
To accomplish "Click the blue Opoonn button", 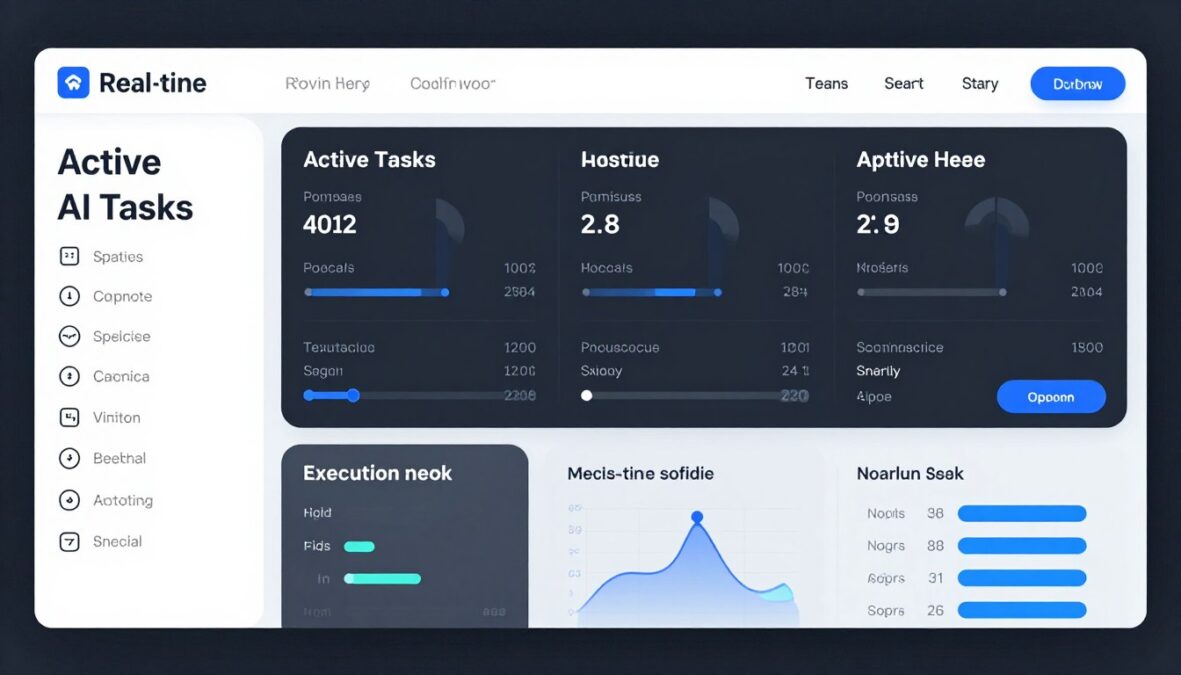I will pos(1051,397).
